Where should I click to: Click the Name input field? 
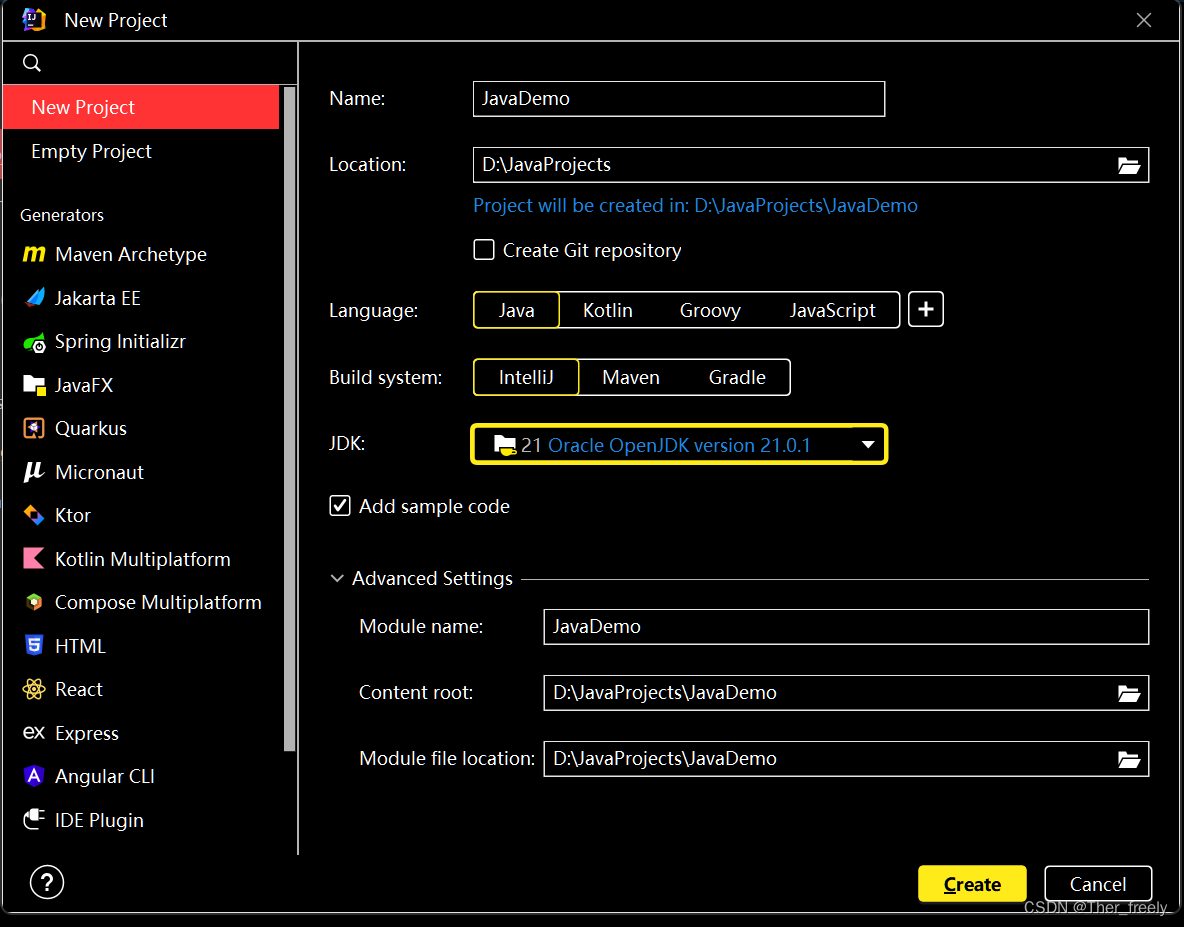(x=679, y=99)
